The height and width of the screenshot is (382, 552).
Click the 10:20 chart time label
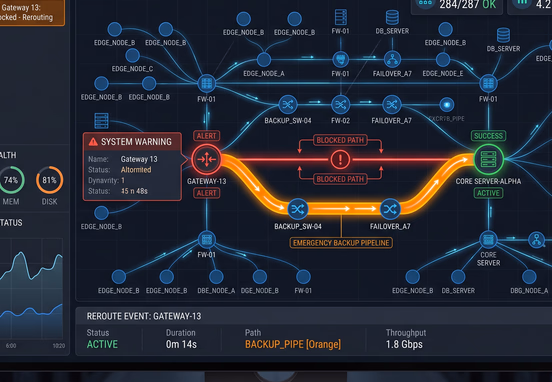coord(59,346)
